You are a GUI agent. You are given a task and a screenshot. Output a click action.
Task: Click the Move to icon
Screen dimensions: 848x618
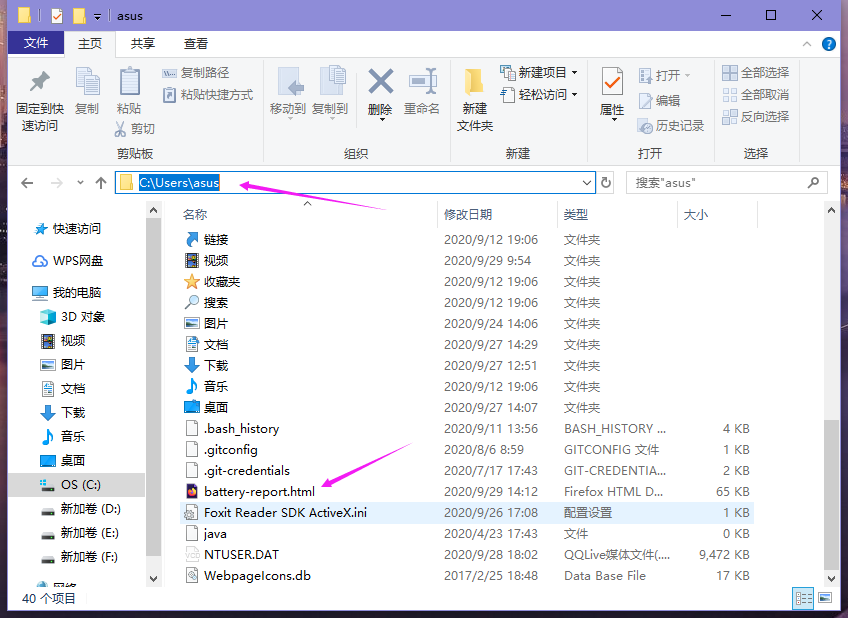[290, 82]
